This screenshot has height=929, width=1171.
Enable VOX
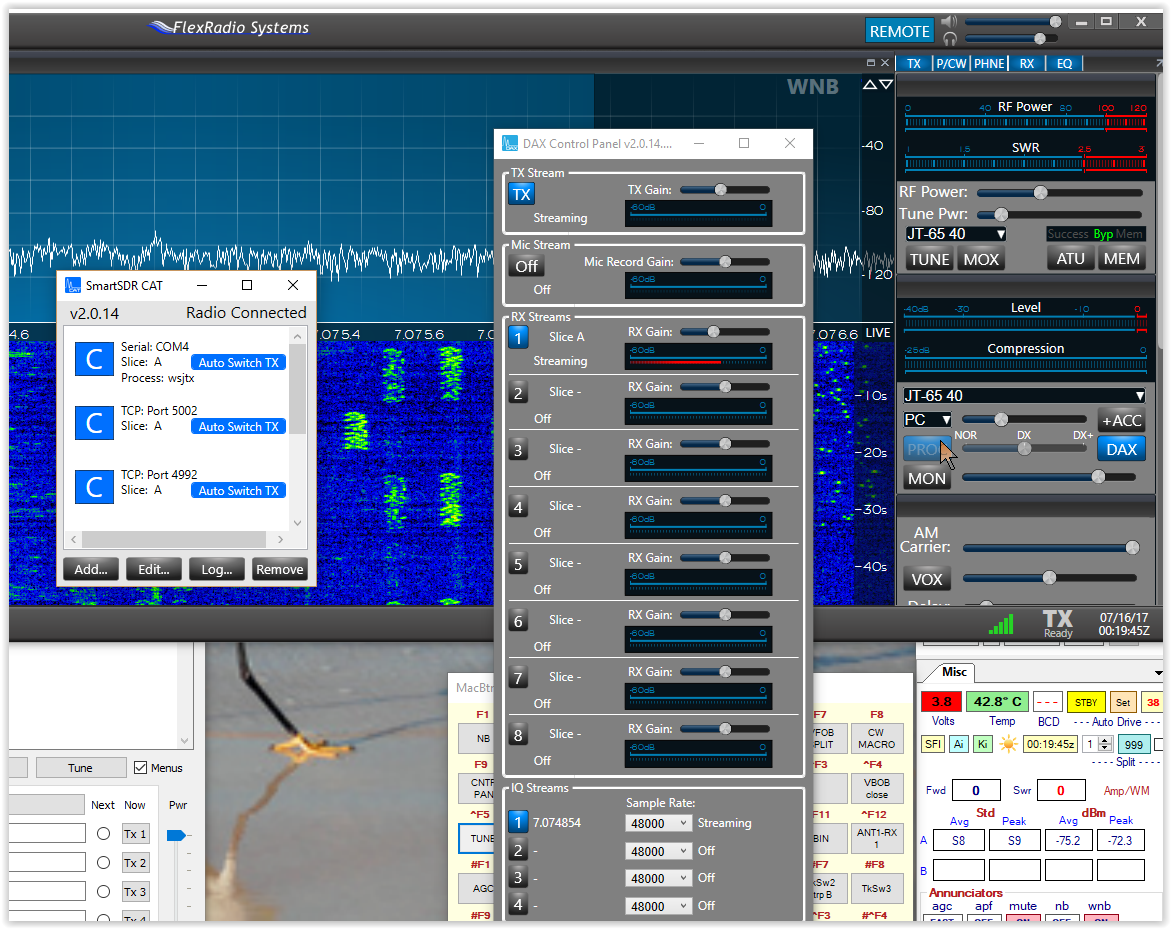pos(926,578)
